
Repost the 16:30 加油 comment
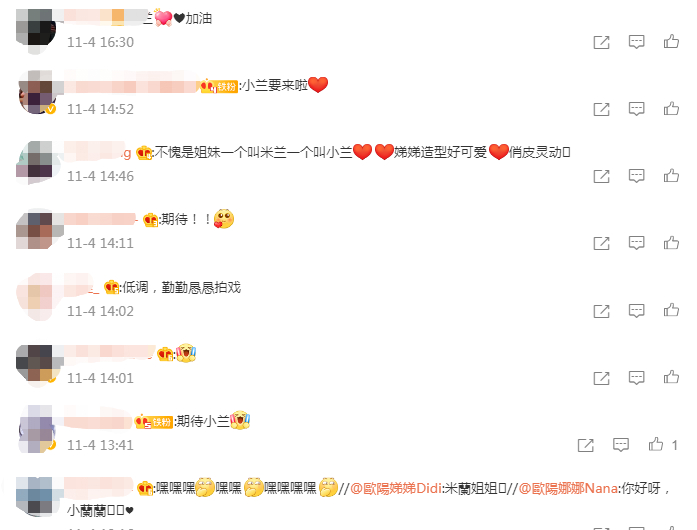point(601,42)
